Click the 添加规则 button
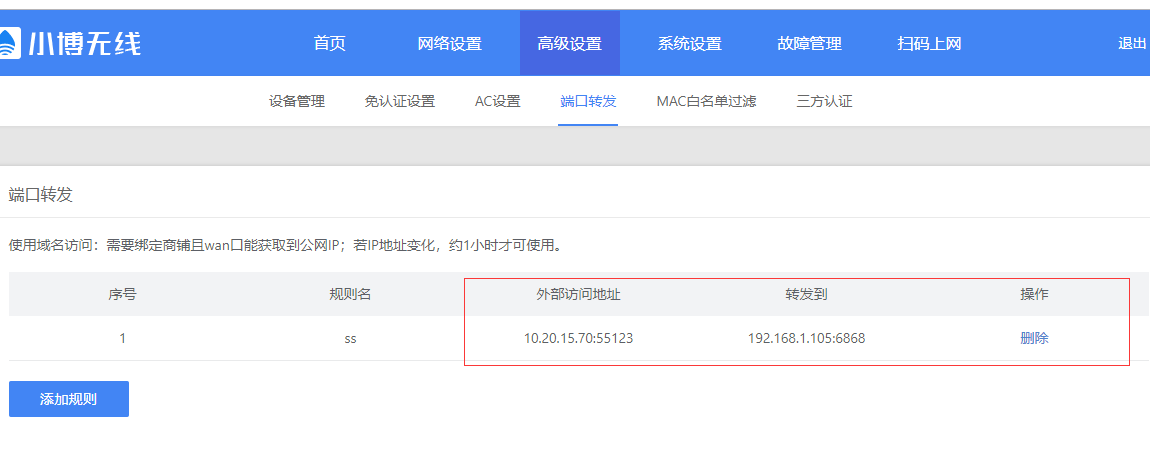Screen dimensions: 1150x456 (69, 399)
